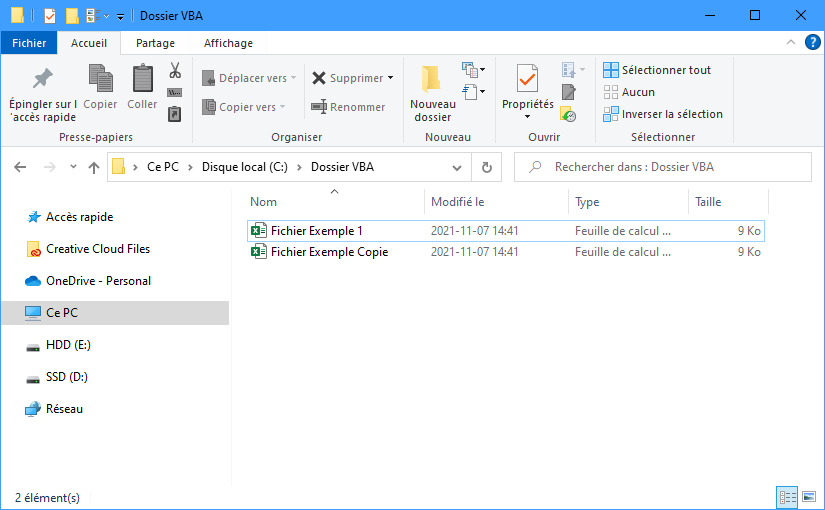Select Ce PC in the navigation pane
Viewport: 825px width, 510px height.
click(115, 313)
